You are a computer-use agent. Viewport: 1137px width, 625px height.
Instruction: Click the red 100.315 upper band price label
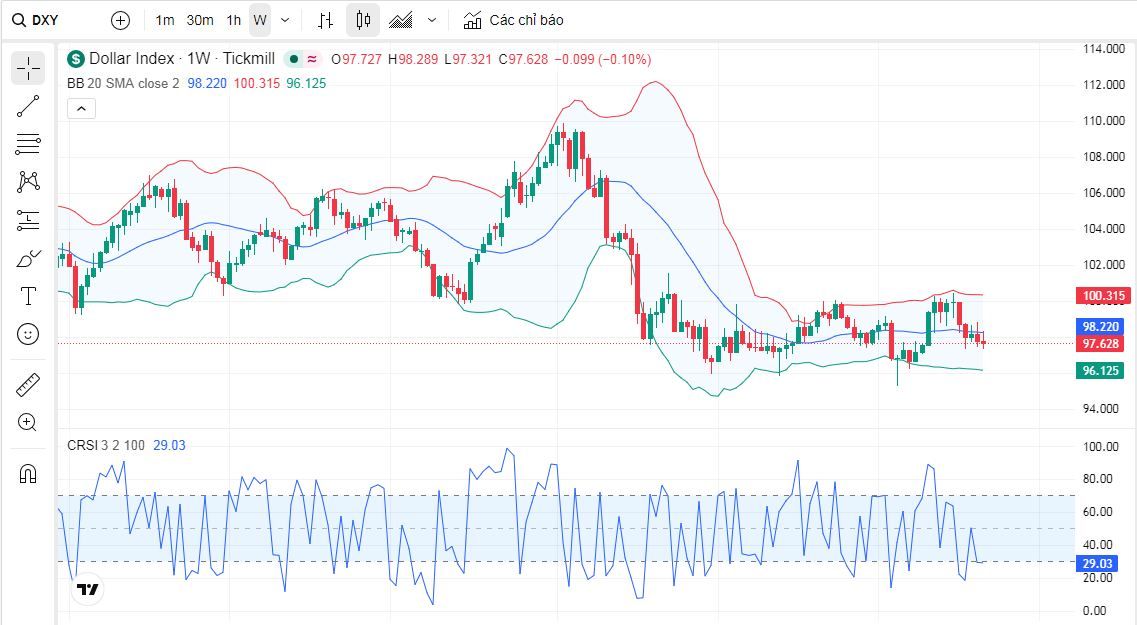[x=1104, y=296]
